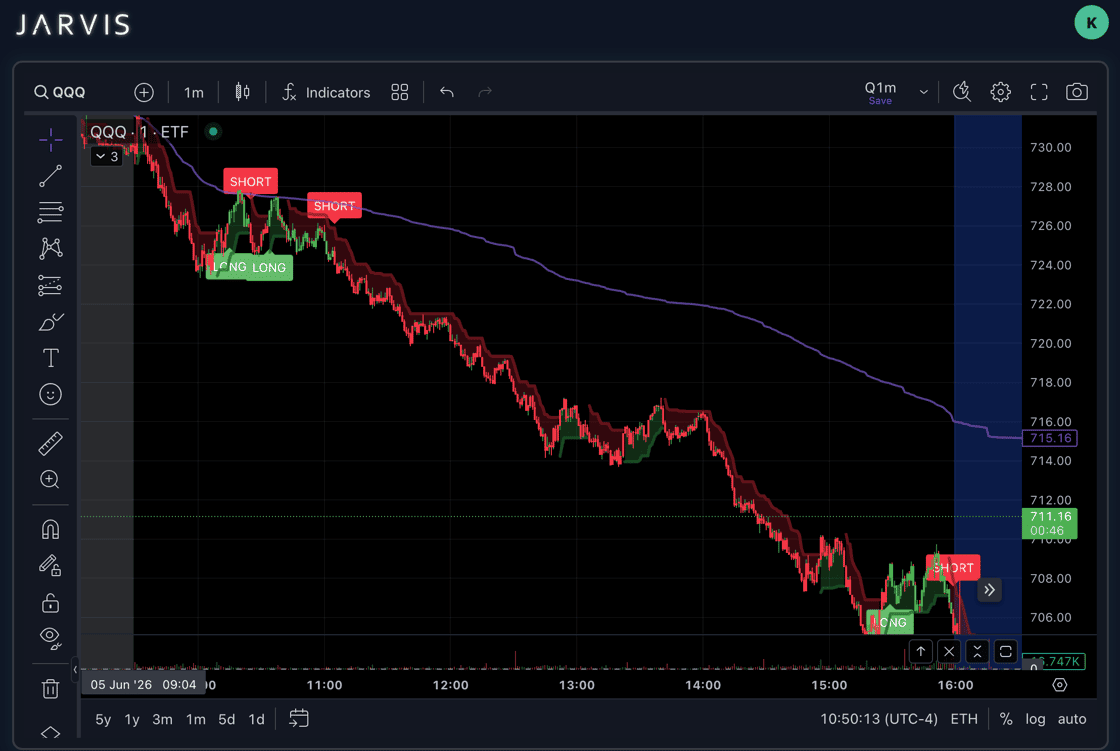Set date range to 5d
1120x751 pixels.
click(226, 720)
